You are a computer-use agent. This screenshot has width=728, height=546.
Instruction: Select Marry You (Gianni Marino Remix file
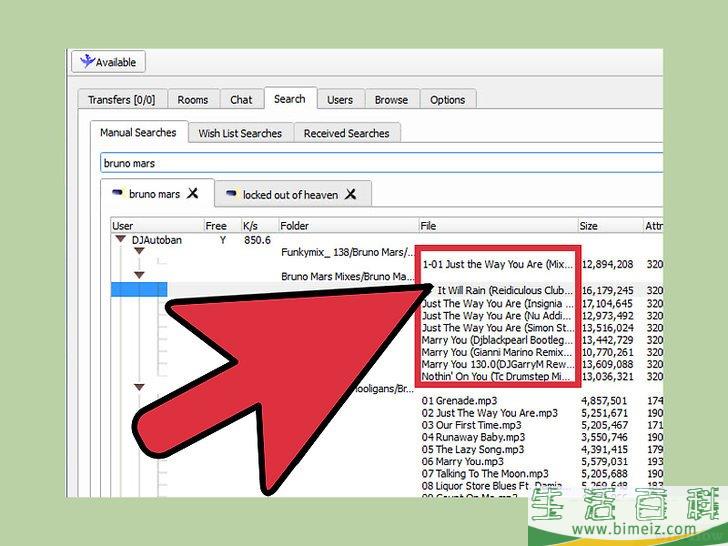[497, 352]
